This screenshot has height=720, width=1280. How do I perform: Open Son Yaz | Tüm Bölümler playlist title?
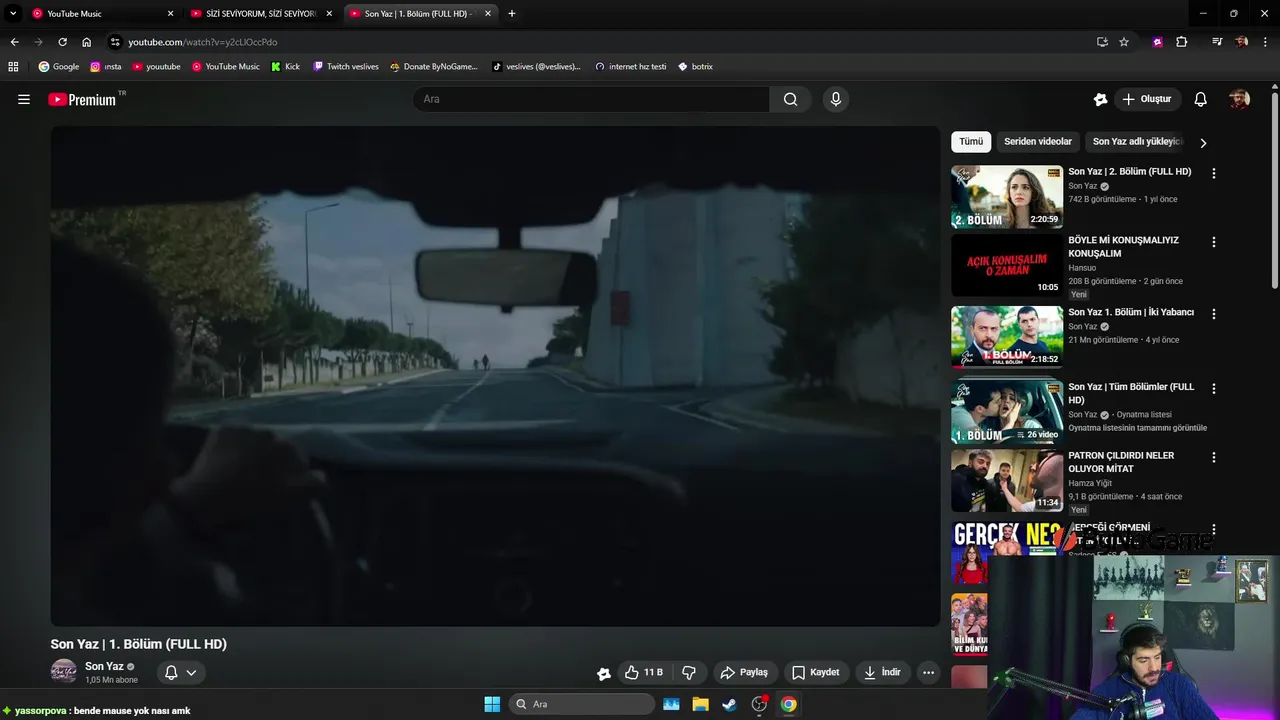[x=1131, y=394]
